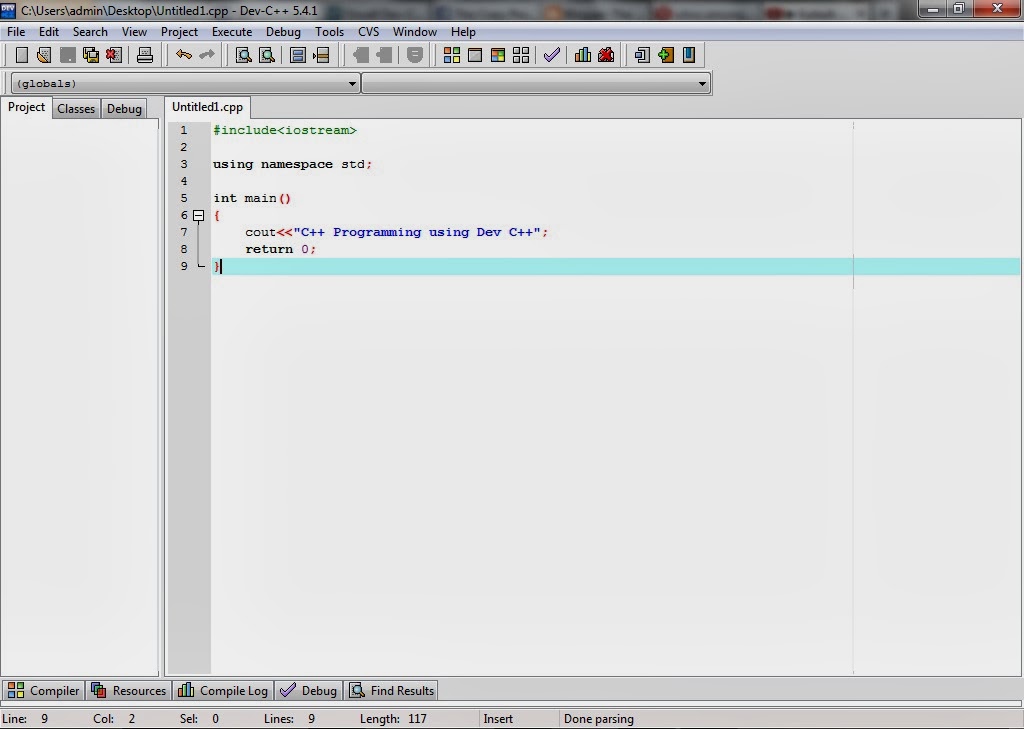Open the Project menu

(x=179, y=32)
